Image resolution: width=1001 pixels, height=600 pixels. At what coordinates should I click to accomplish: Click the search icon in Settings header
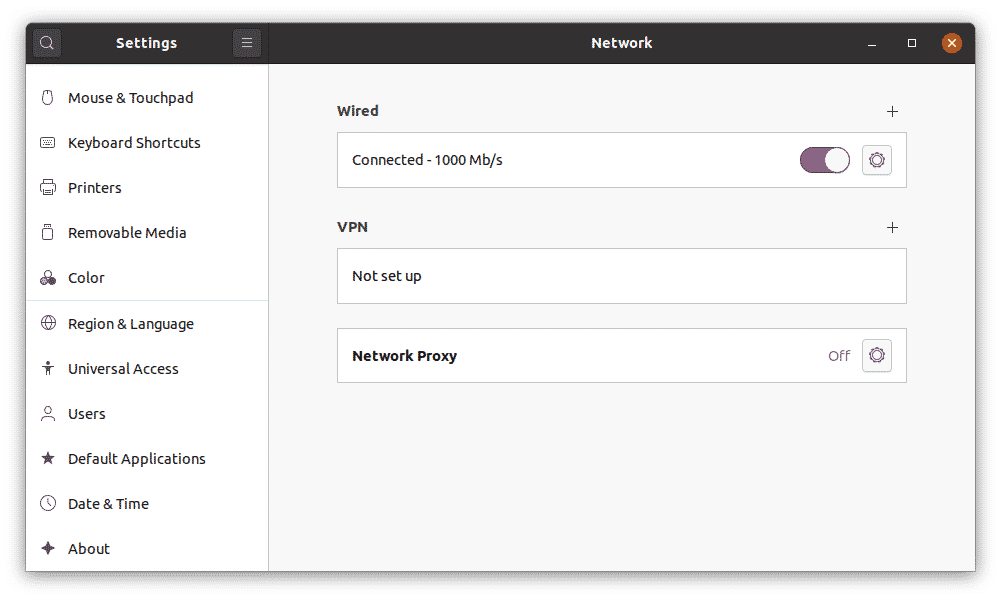(47, 43)
